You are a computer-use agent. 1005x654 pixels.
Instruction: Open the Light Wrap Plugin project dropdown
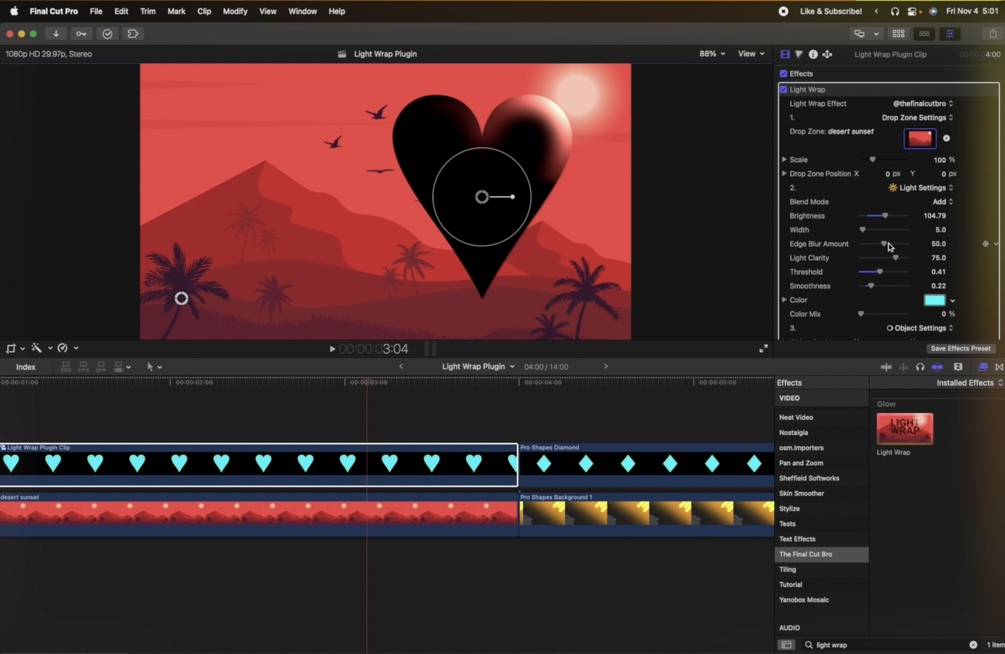(x=478, y=367)
